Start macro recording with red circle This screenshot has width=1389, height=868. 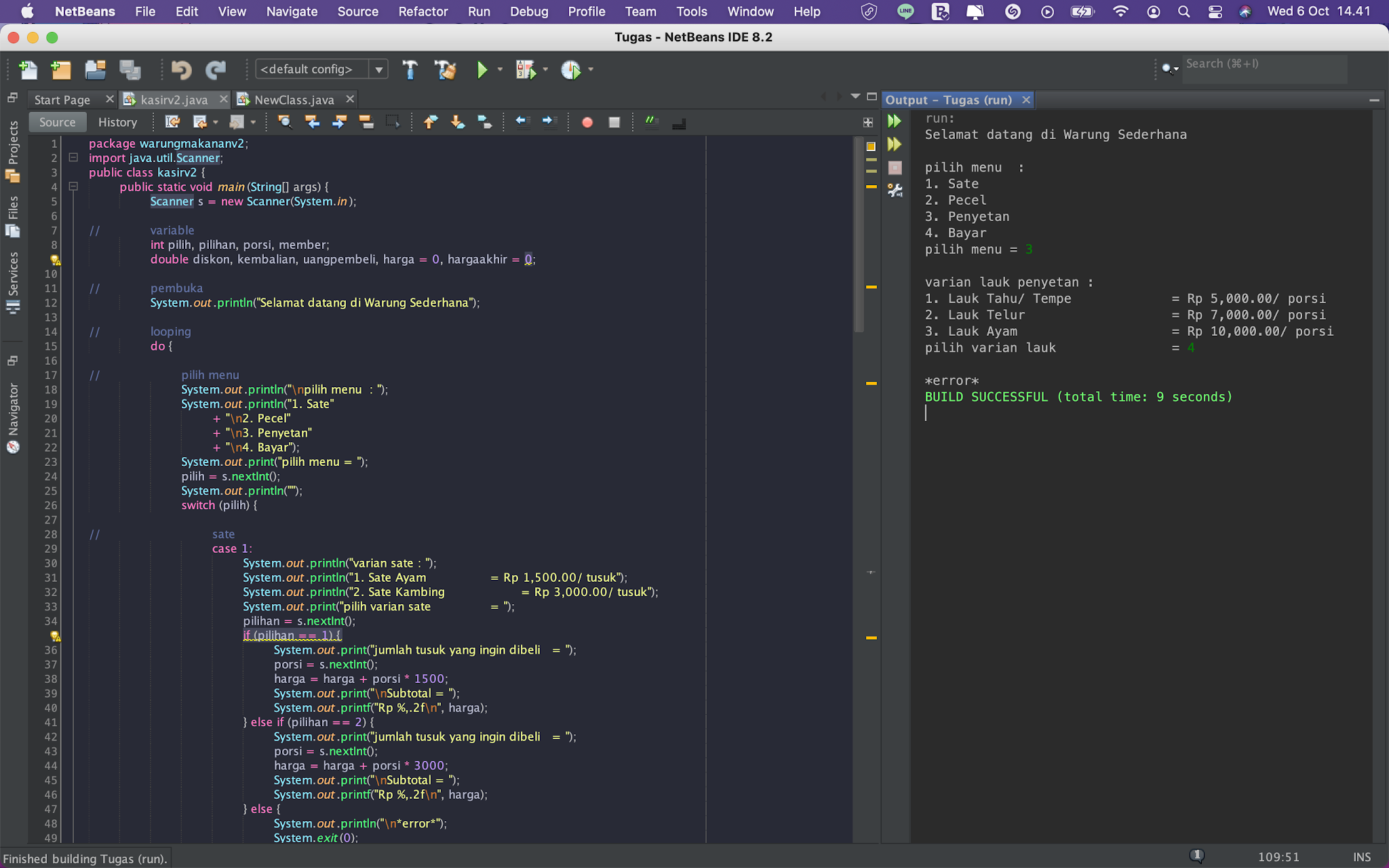pos(587,122)
